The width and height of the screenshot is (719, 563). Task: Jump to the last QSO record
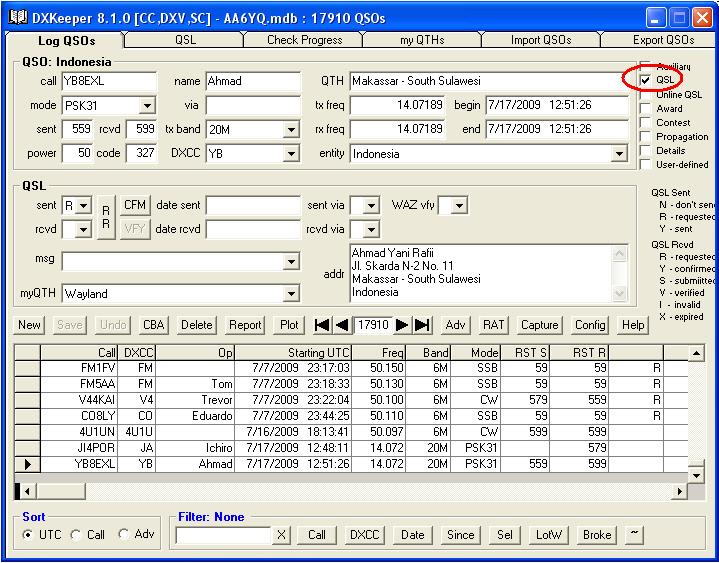[x=422, y=325]
